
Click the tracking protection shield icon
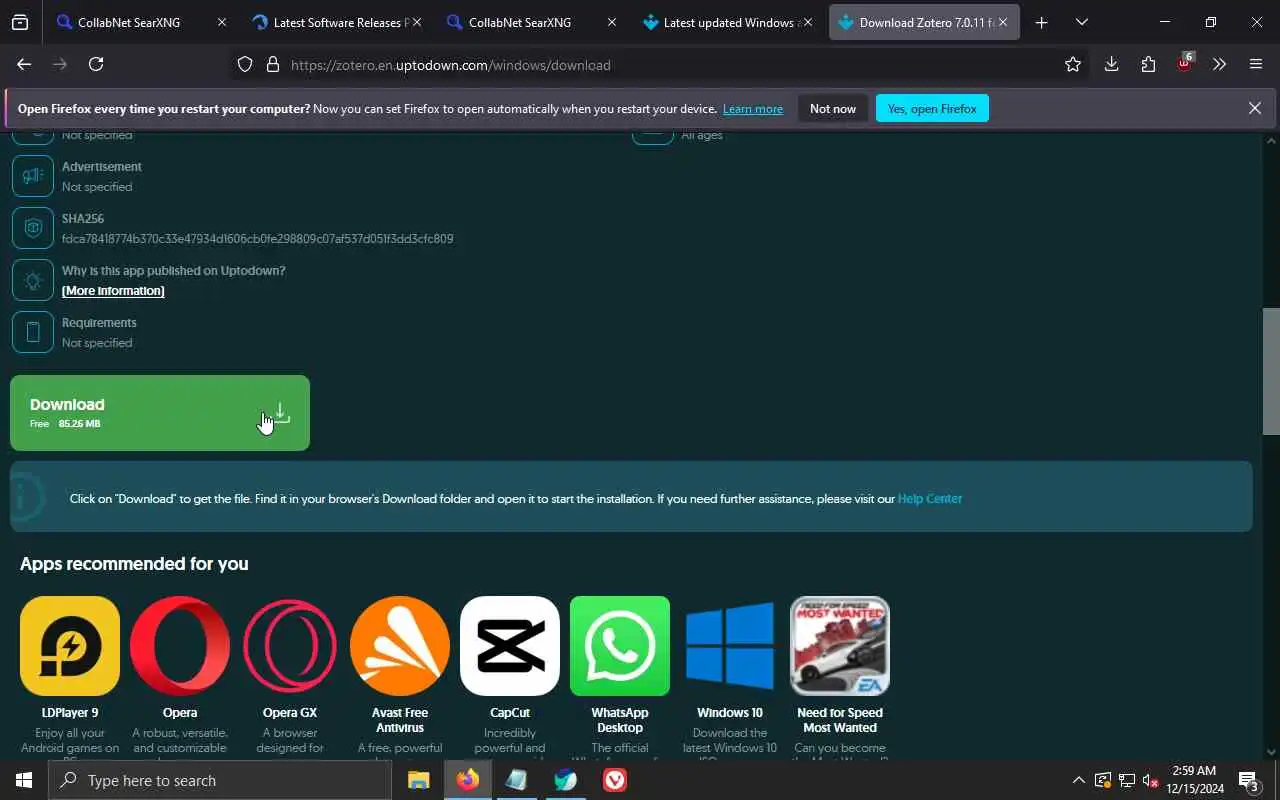coord(245,65)
